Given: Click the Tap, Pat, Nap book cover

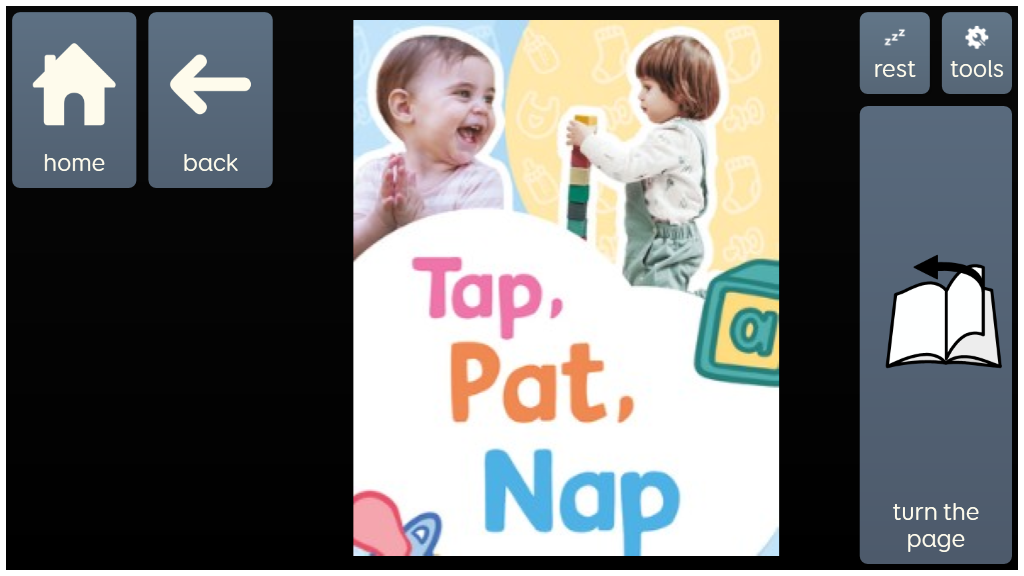Looking at the screenshot, I should (x=566, y=288).
